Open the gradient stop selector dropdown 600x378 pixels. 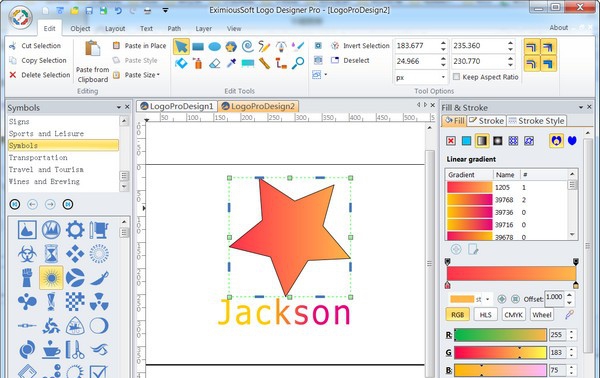pyautogui.click(x=488, y=299)
